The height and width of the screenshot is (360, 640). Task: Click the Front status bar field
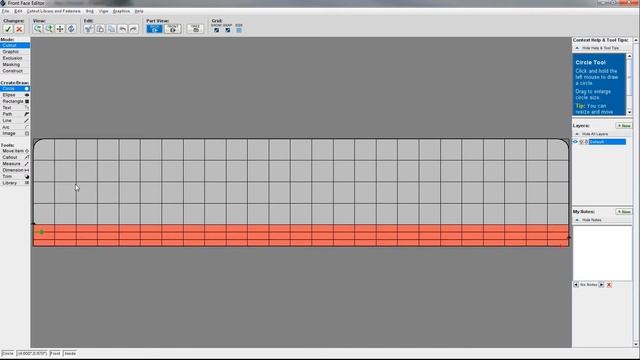pyautogui.click(x=55, y=353)
